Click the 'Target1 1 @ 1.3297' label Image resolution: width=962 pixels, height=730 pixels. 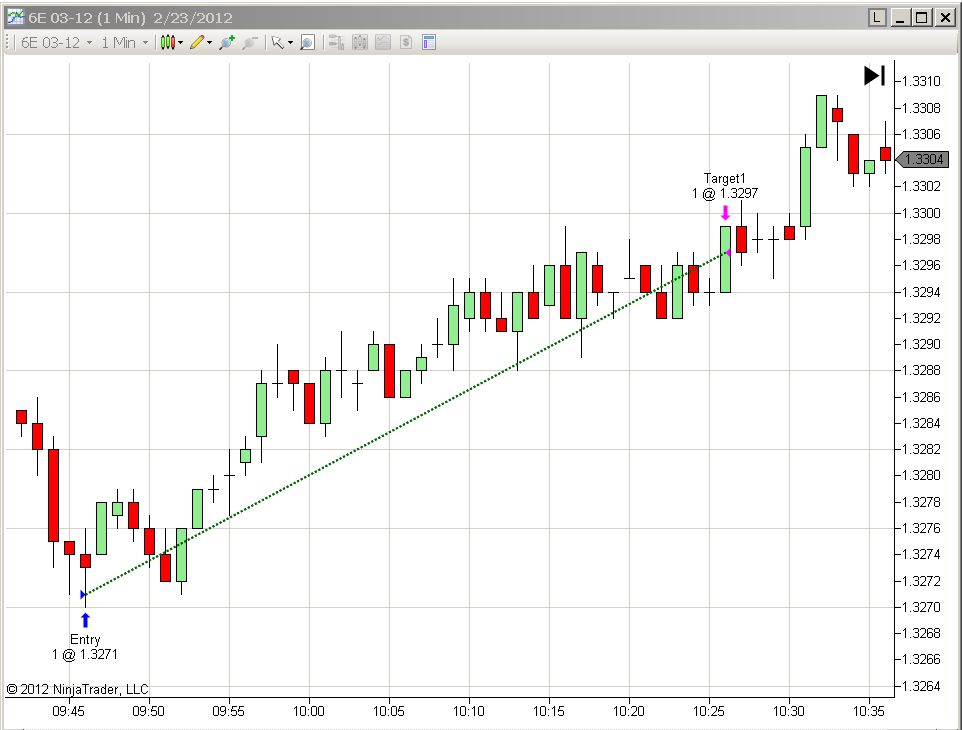725,186
